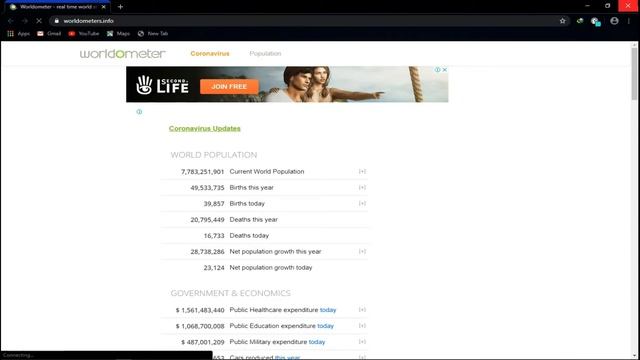This screenshot has width=640, height=360.
Task: Toggle 'this year' on Cars produced
Action: (x=287, y=357)
